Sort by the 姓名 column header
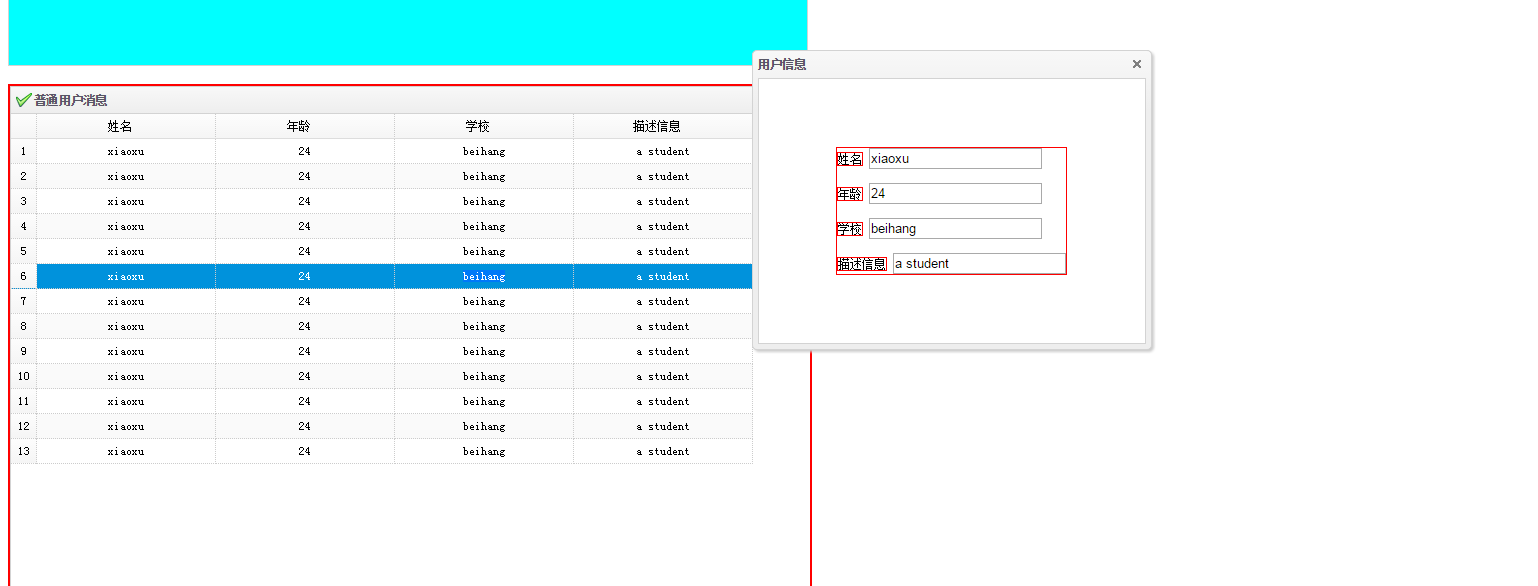This screenshot has width=1538, height=586. (x=126, y=126)
